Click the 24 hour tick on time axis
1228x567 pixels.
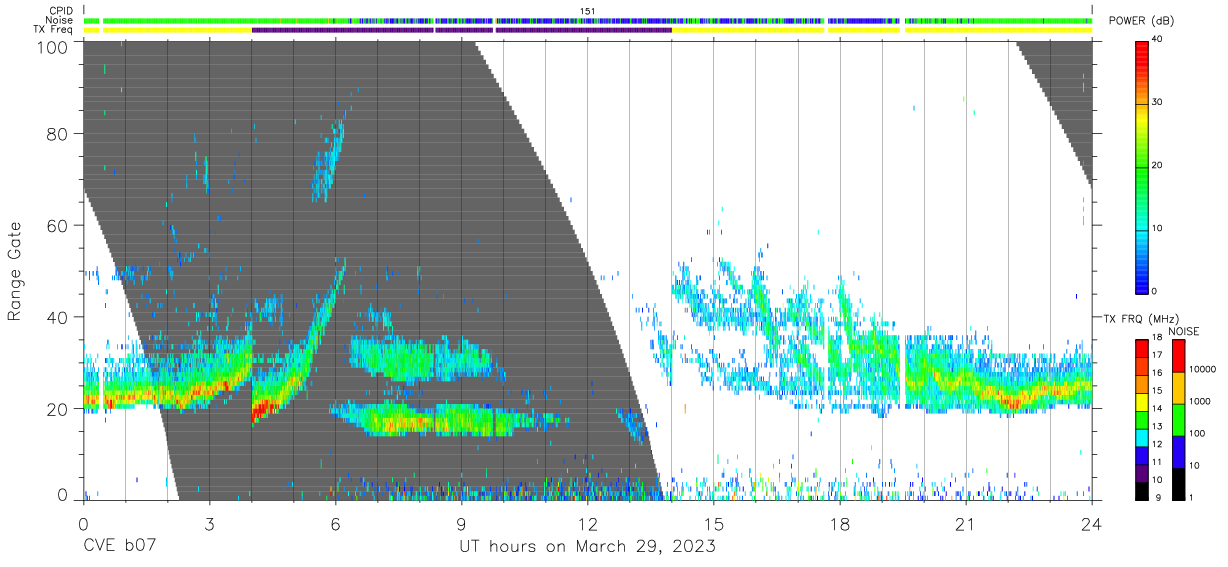point(1092,523)
